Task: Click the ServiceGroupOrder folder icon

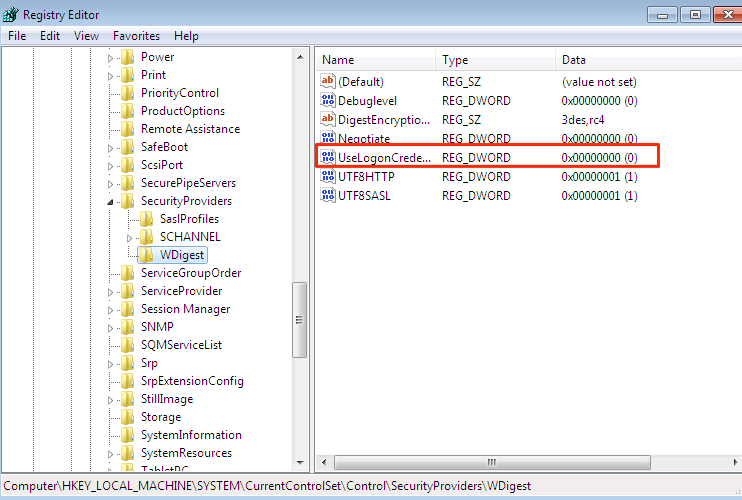Action: [127, 273]
